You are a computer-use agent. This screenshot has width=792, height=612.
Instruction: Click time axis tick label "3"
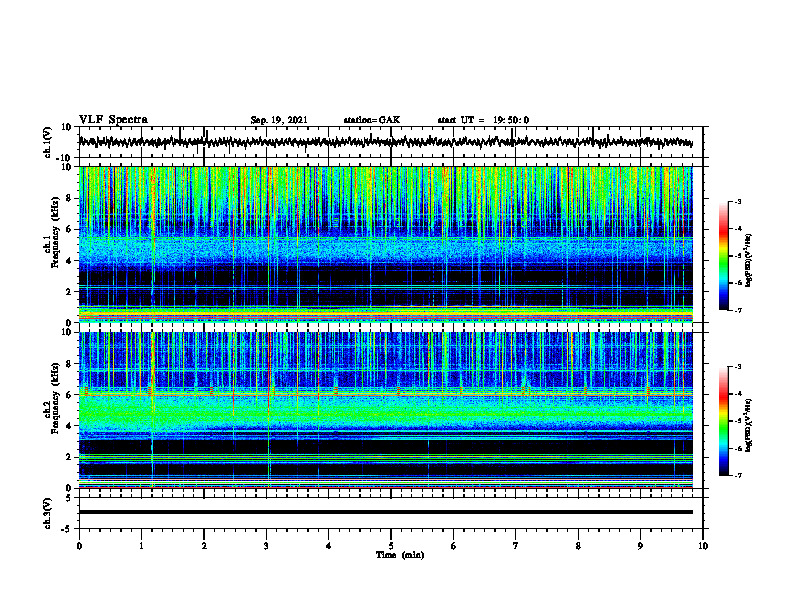266,546
